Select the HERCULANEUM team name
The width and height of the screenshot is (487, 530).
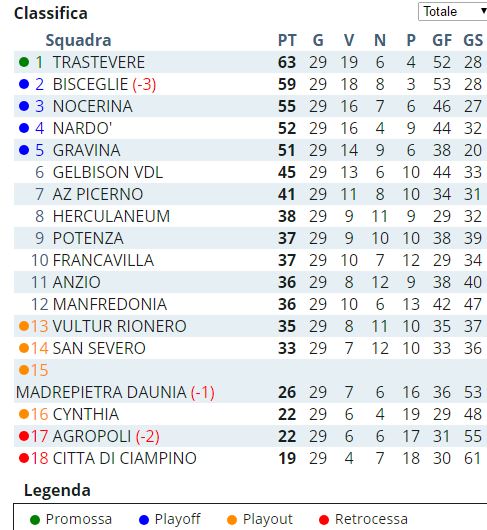click(111, 216)
